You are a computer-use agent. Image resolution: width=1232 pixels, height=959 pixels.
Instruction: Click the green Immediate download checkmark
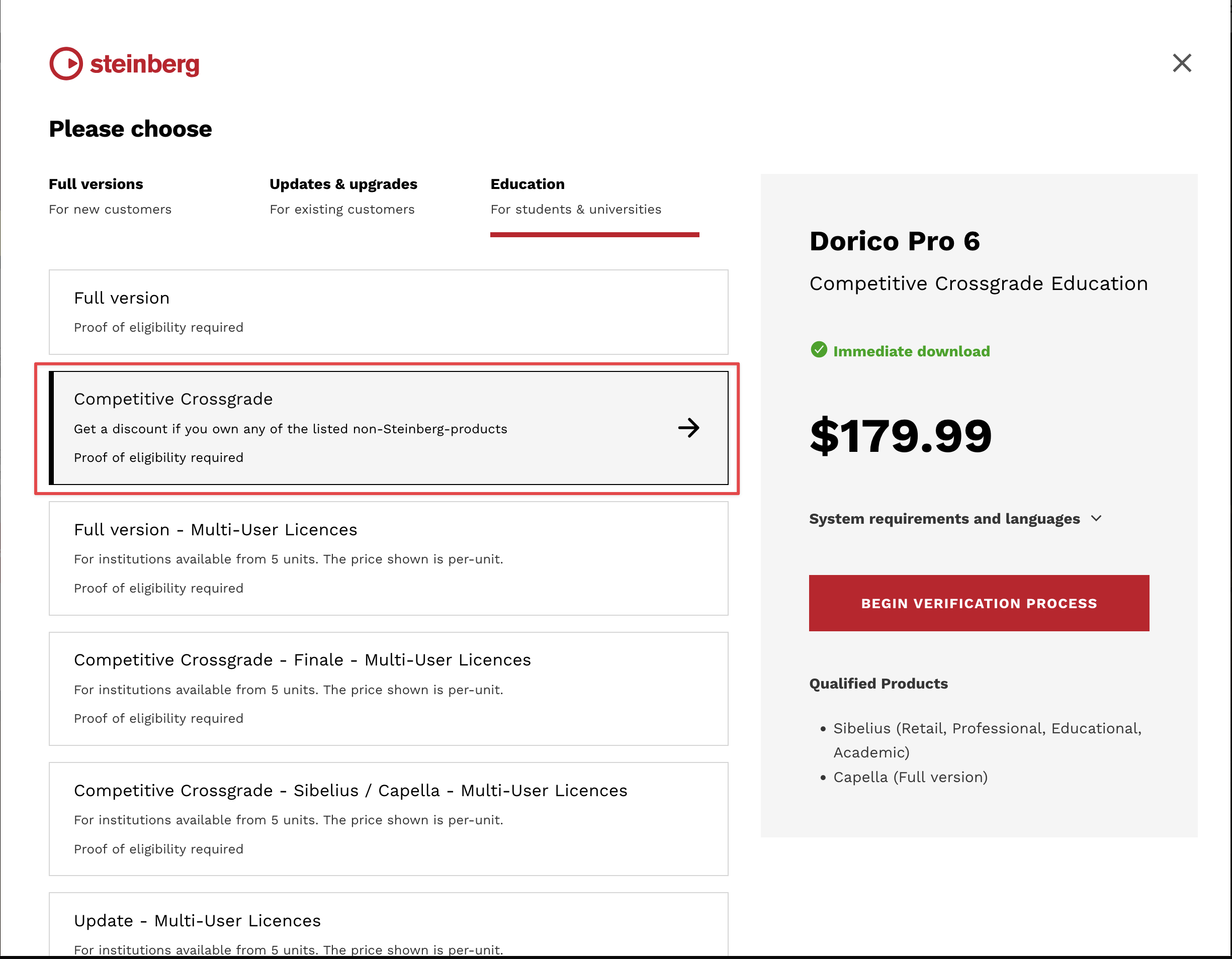click(x=819, y=350)
